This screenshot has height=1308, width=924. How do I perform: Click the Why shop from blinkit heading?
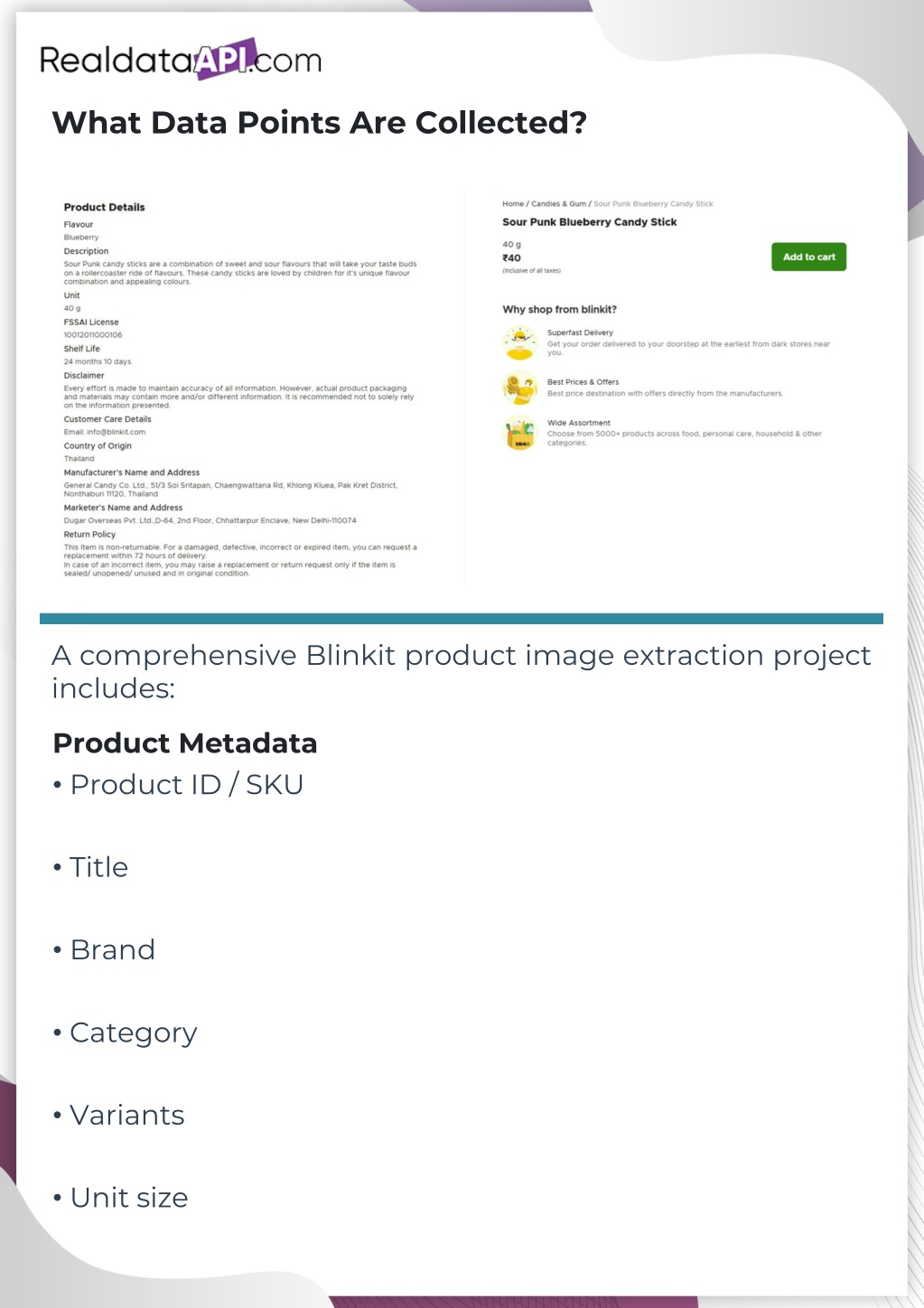click(559, 310)
